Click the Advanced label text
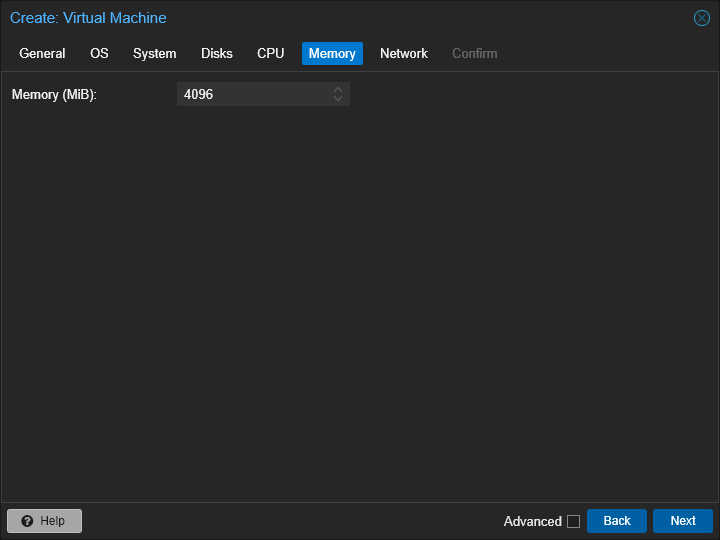This screenshot has width=720, height=540. click(533, 521)
